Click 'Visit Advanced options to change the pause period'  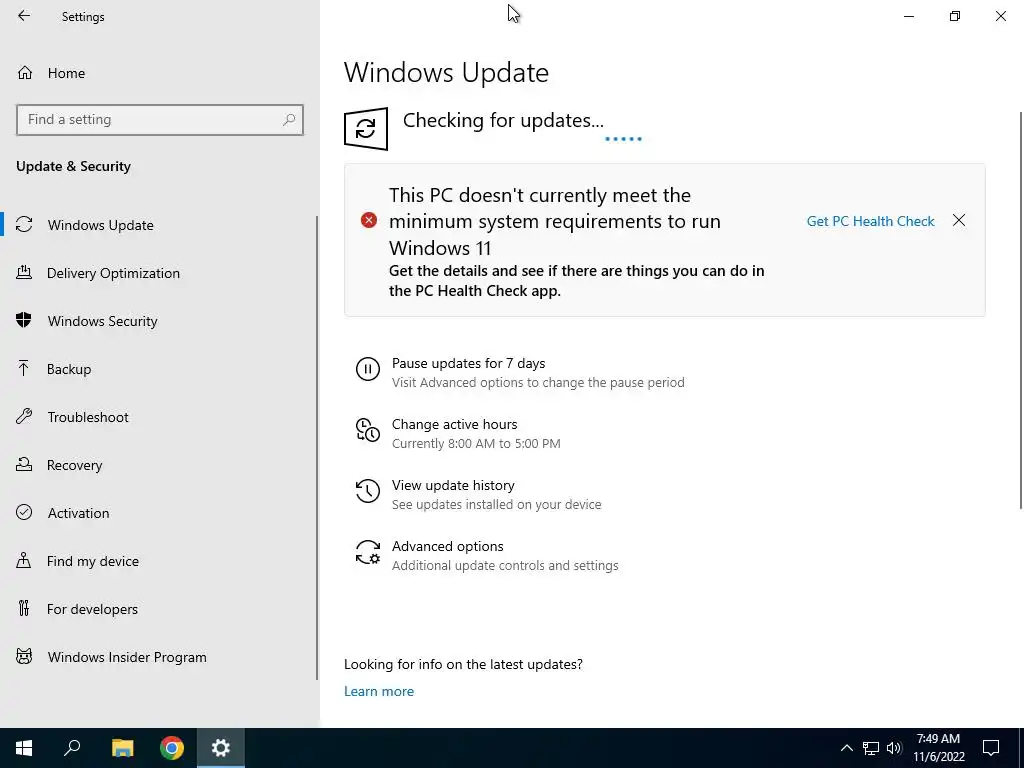pos(538,383)
